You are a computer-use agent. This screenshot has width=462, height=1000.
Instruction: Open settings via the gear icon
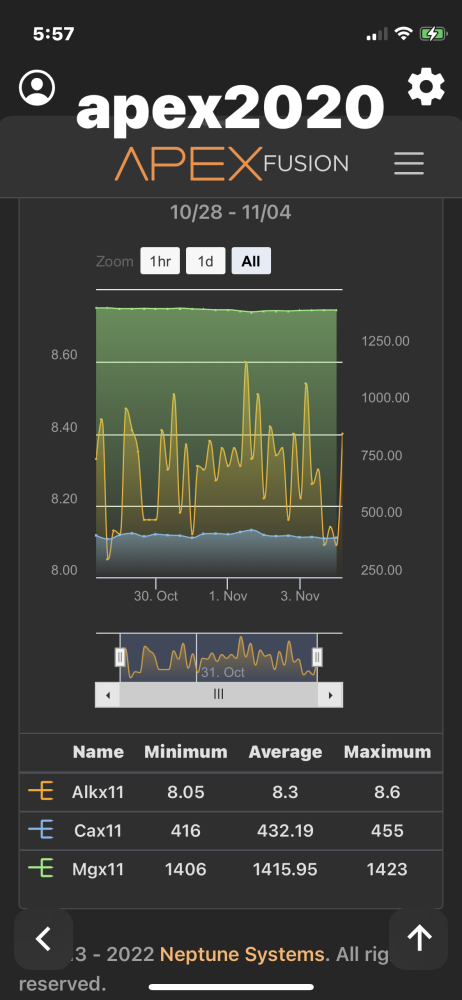(x=426, y=87)
